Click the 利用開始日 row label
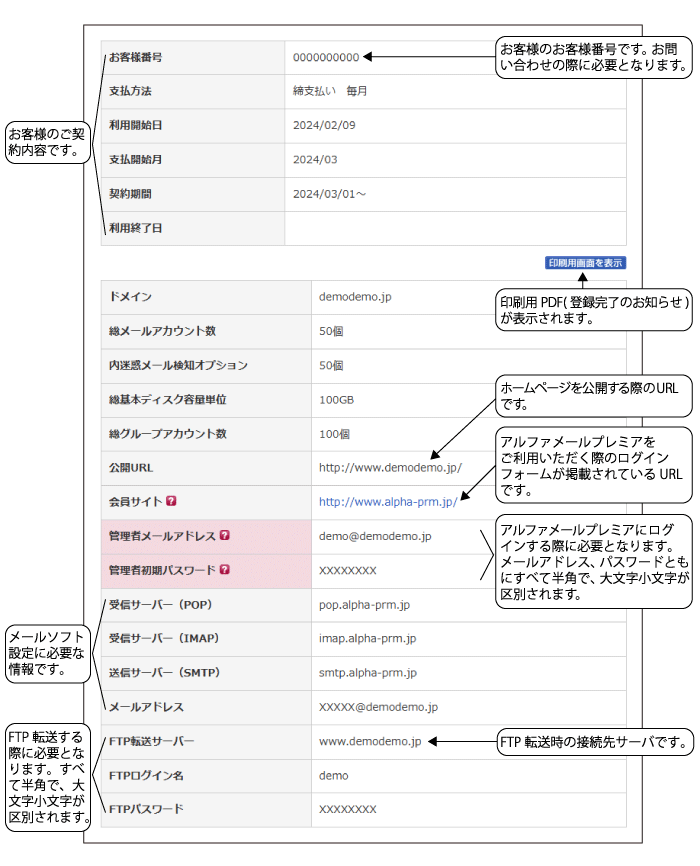Screen dimensions: 700x866 pyautogui.click(x=135, y=125)
